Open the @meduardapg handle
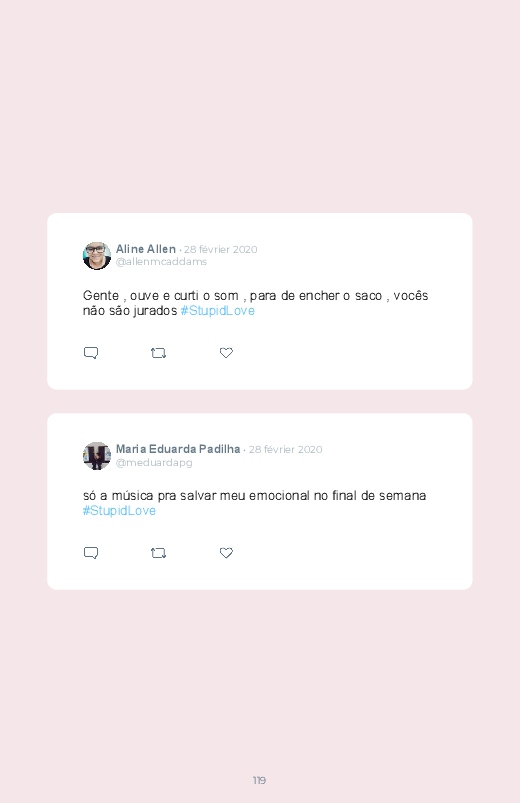Screen dimensions: 520x803 154,462
